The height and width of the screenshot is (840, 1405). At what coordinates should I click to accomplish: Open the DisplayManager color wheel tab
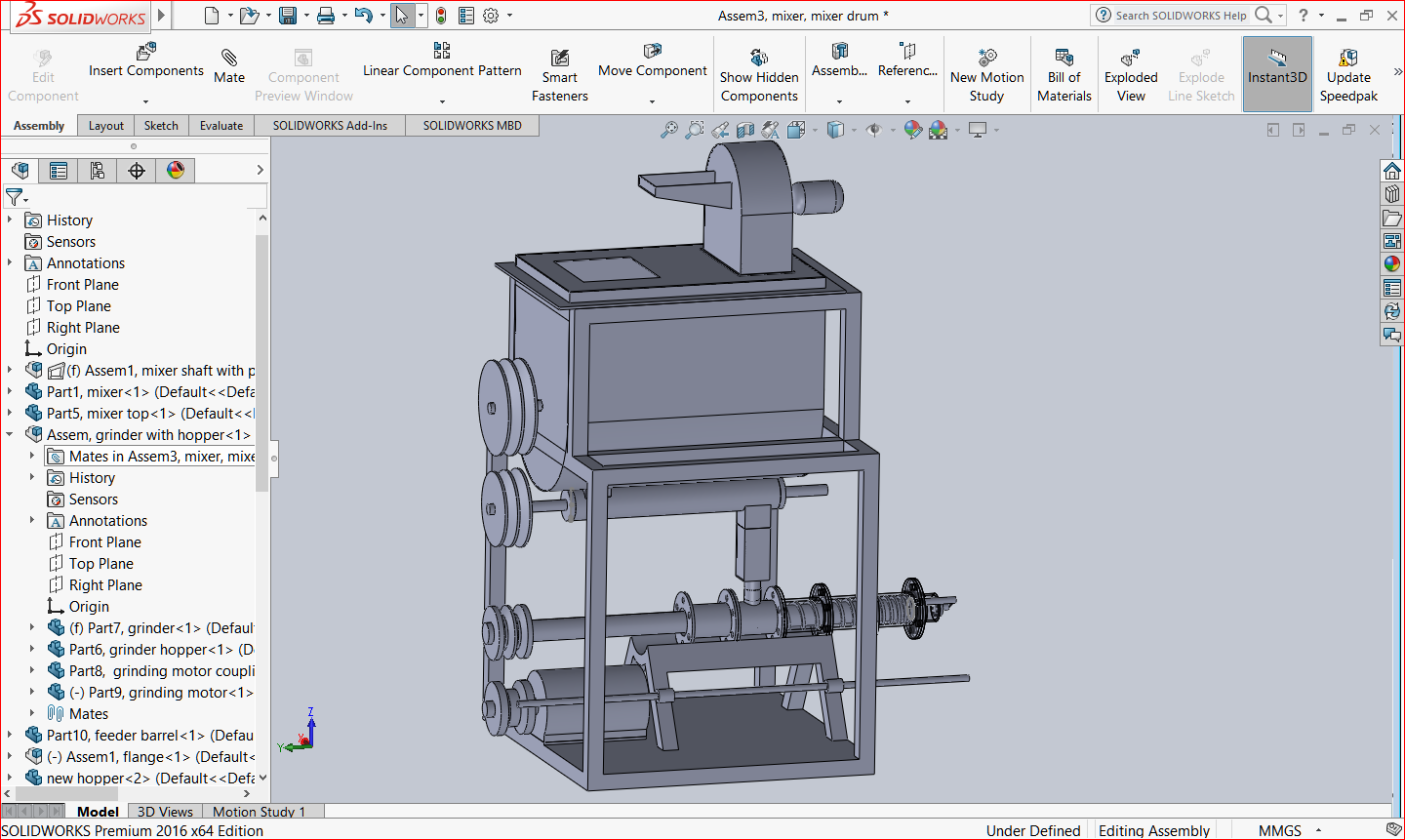(176, 171)
